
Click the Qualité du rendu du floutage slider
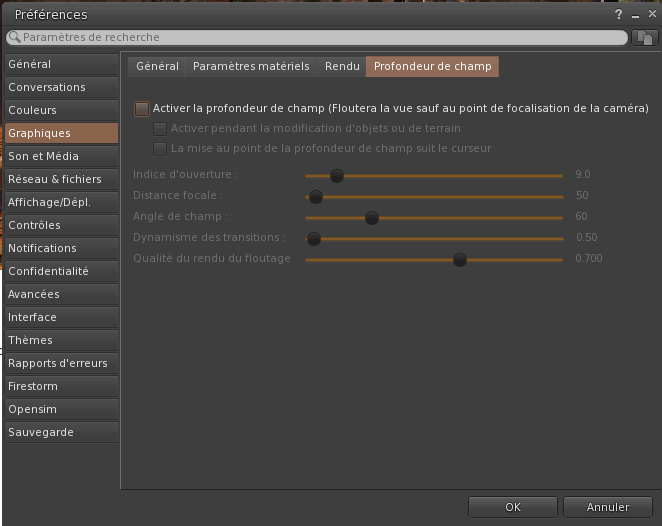[x=459, y=259]
